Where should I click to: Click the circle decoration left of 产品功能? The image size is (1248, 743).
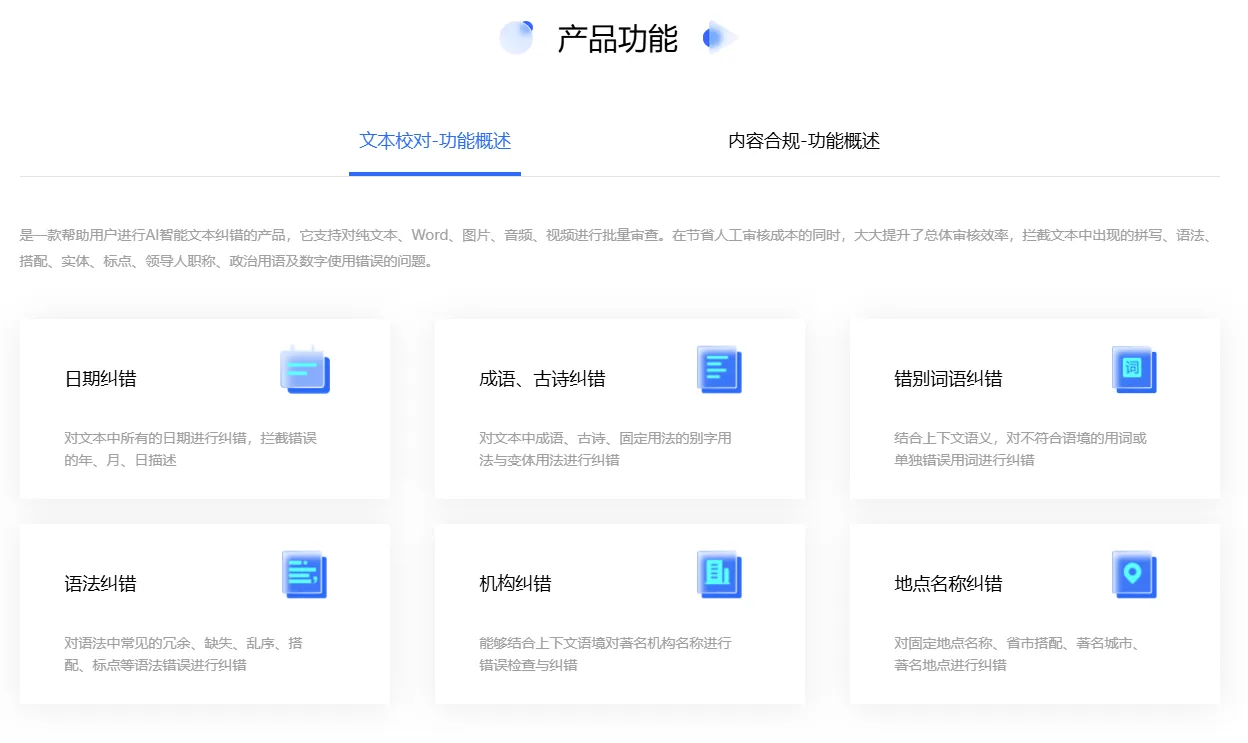tap(516, 38)
